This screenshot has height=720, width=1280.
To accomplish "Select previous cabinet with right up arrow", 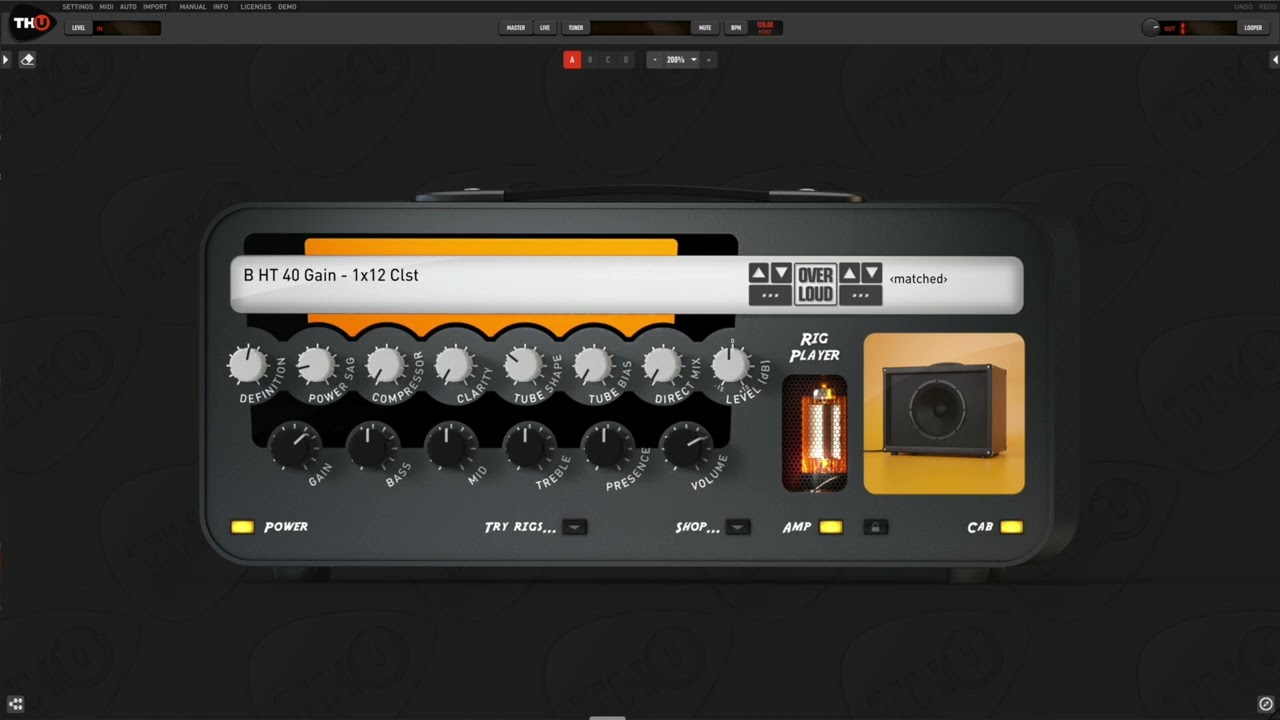I will (850, 273).
